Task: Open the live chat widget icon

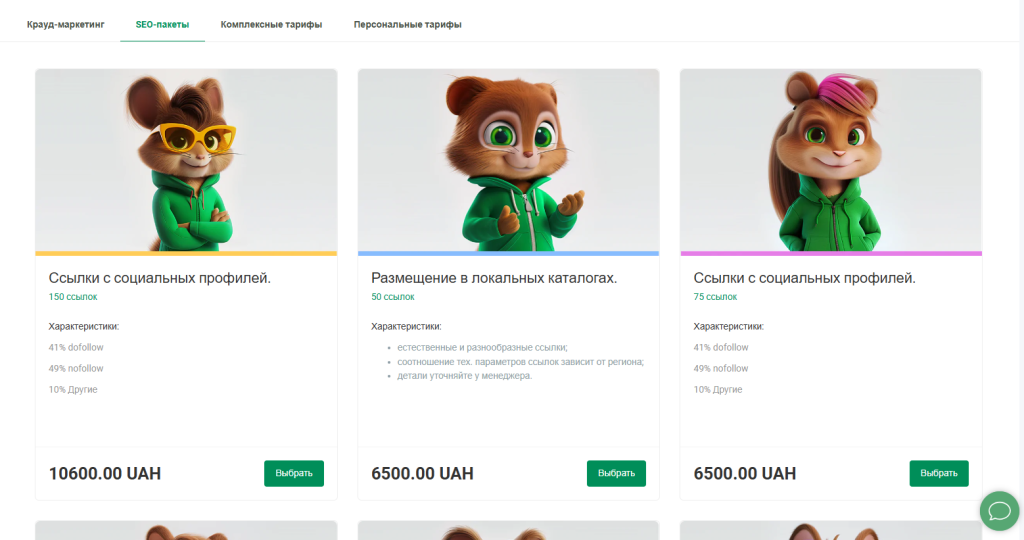Action: [998, 511]
